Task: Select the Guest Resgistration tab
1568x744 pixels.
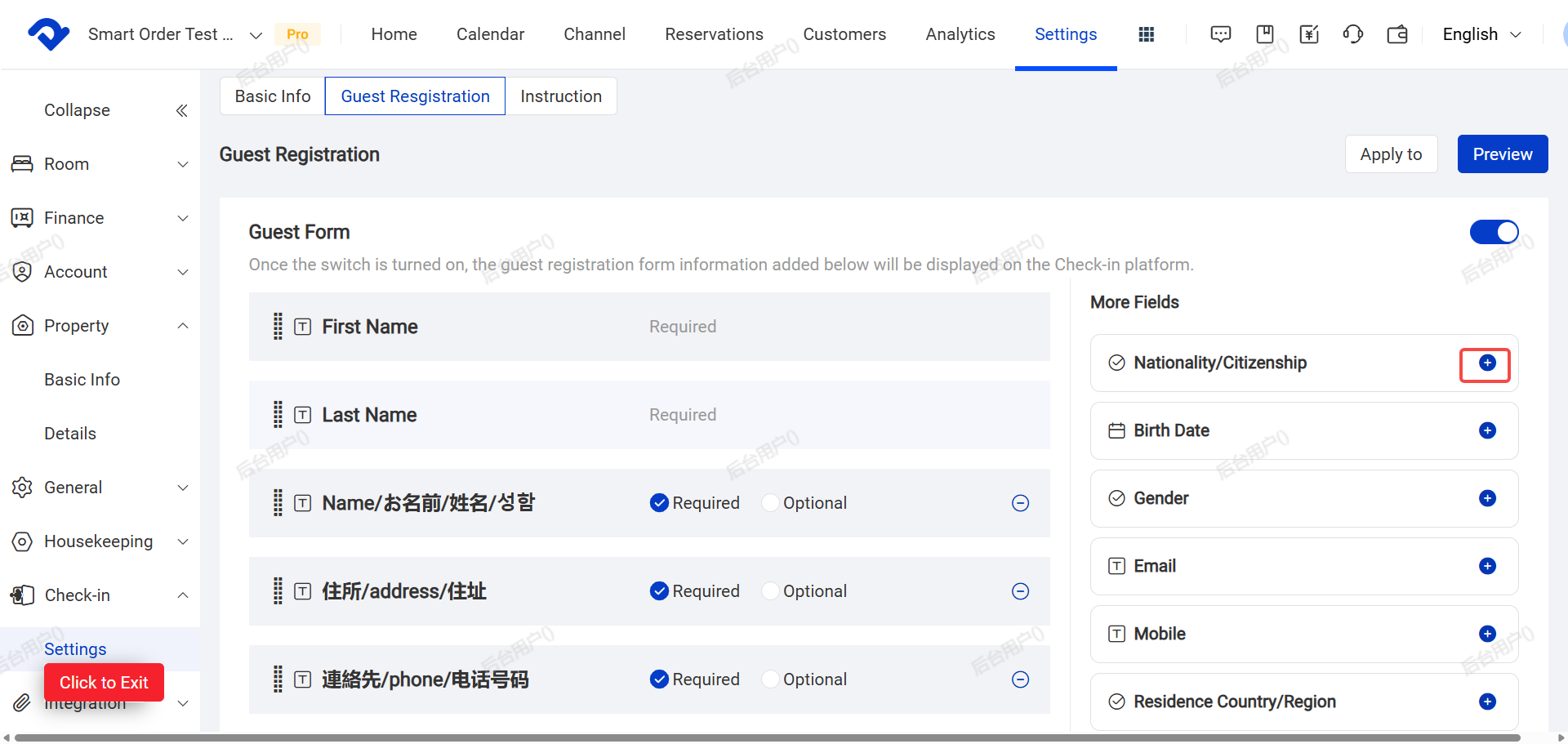Action: (x=415, y=96)
